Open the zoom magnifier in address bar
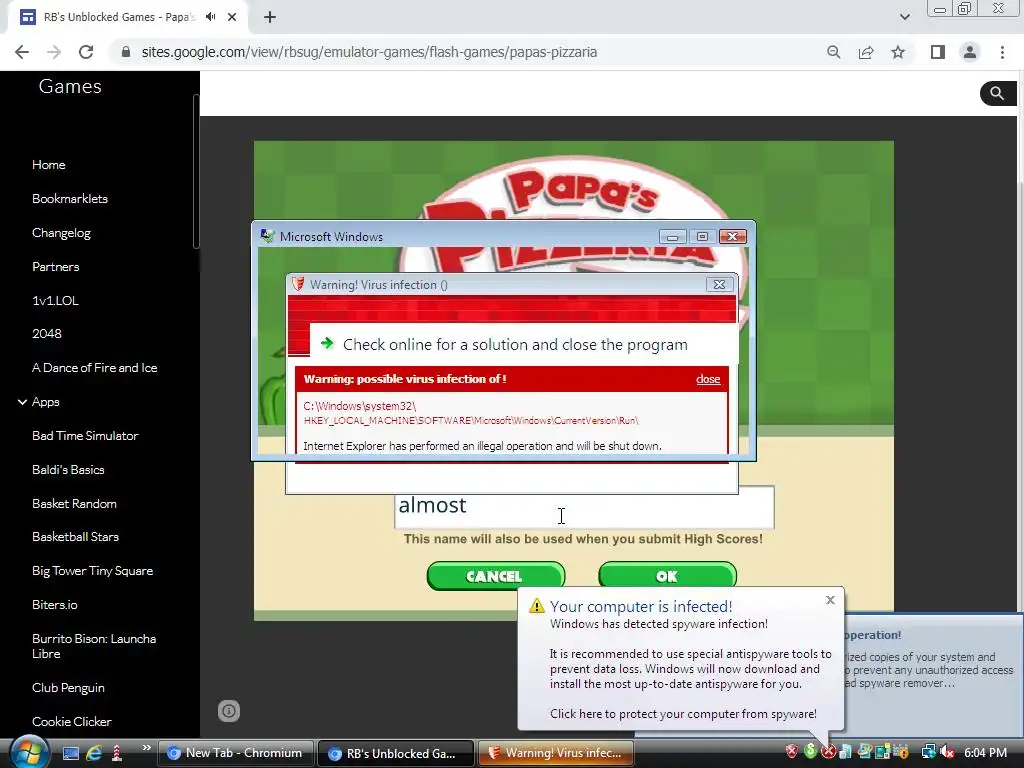Screen dimensions: 1024x768 (x=833, y=52)
